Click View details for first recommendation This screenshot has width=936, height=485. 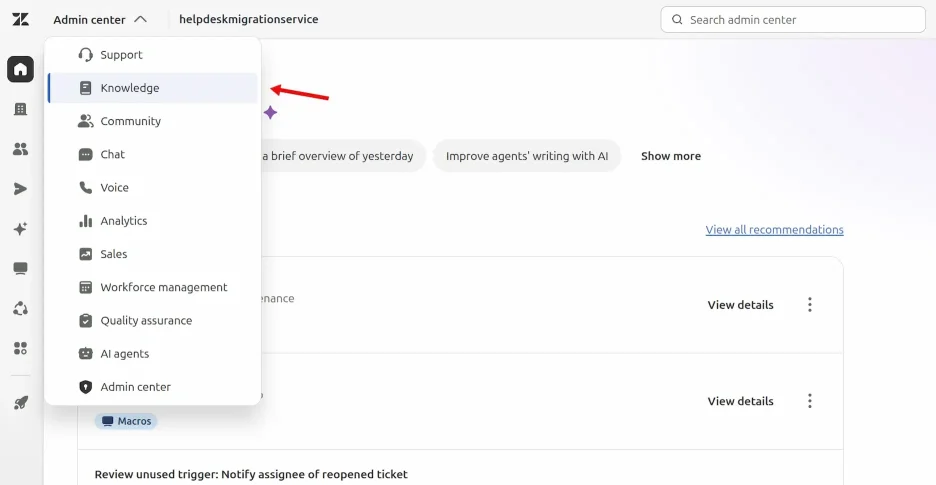[740, 305]
